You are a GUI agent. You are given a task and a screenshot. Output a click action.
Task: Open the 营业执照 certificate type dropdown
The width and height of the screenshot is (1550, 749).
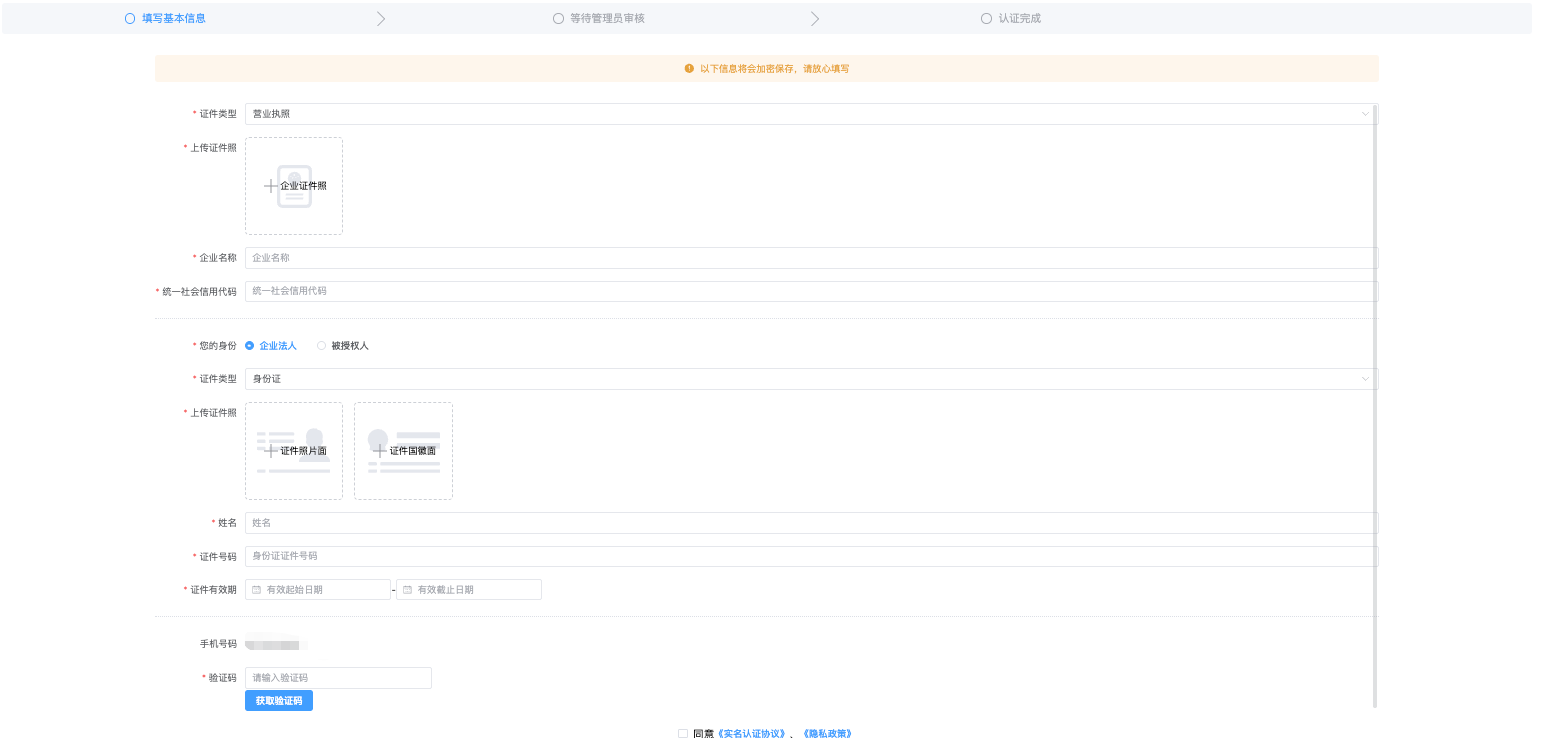tap(811, 114)
